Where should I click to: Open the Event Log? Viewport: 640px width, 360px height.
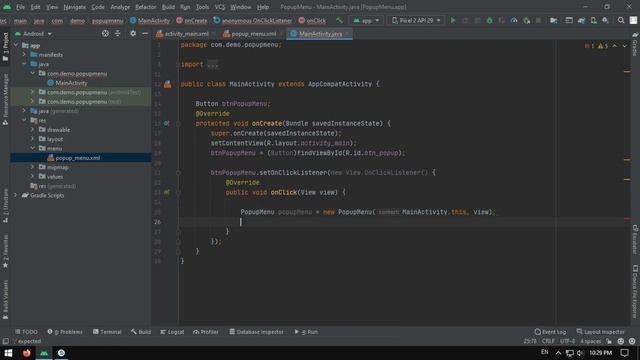coord(550,332)
